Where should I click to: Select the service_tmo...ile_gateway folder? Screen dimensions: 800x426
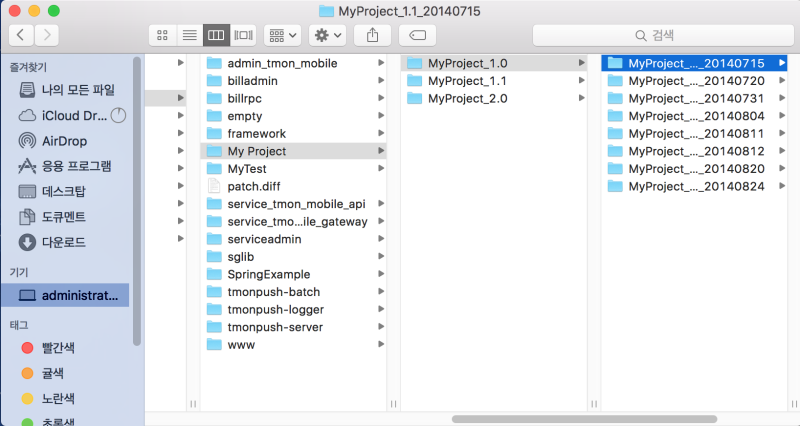[293, 221]
